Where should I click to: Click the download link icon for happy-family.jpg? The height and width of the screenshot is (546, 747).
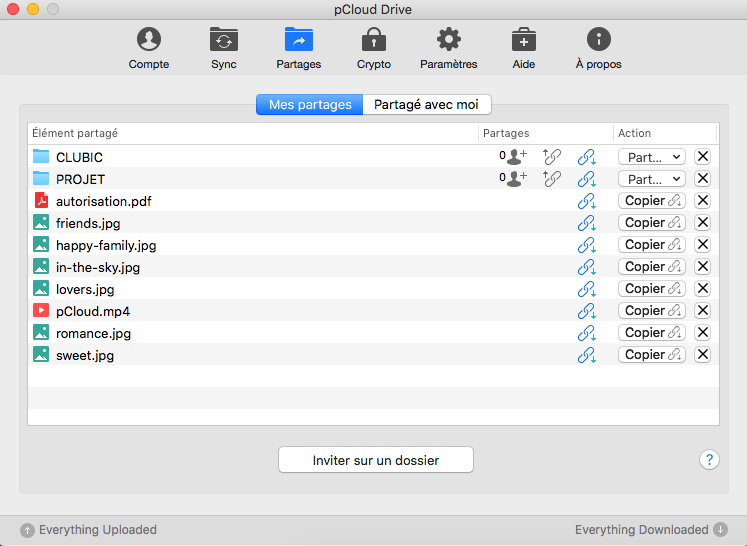(x=587, y=245)
